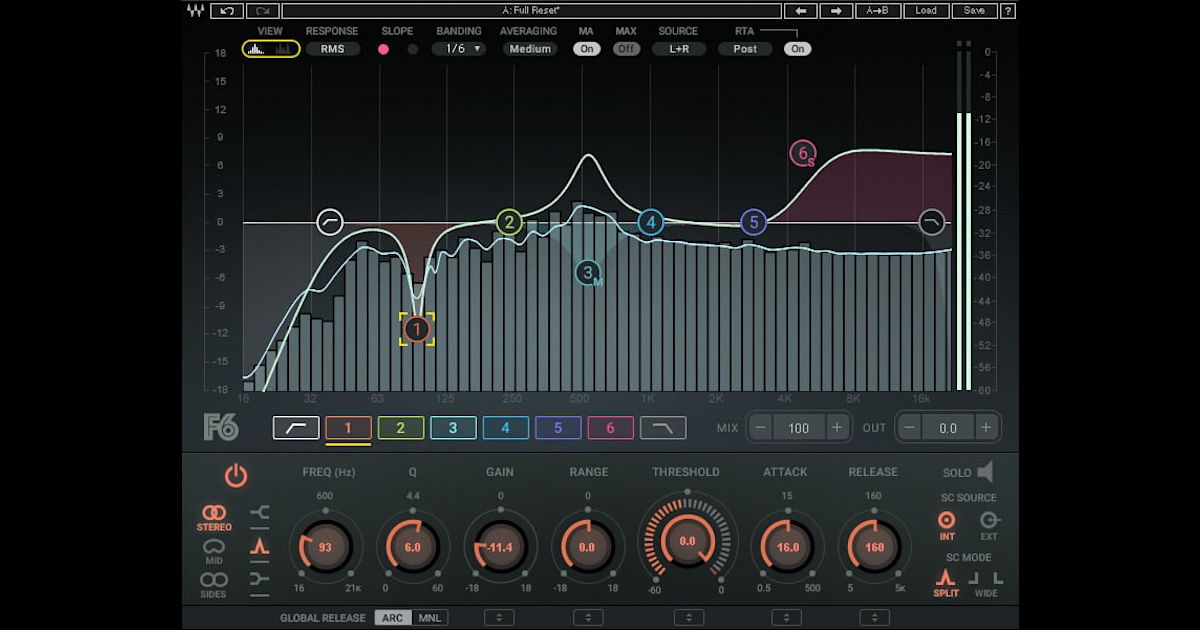Choose the bell filter shape
The image size is (1200, 630).
click(260, 546)
